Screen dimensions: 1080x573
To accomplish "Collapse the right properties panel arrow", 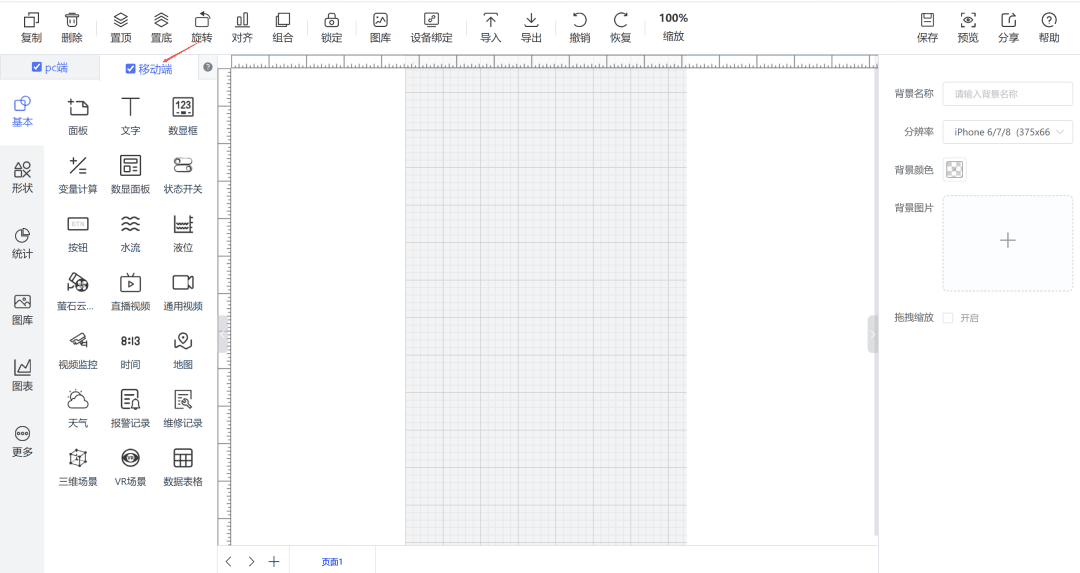I will coord(873,335).
